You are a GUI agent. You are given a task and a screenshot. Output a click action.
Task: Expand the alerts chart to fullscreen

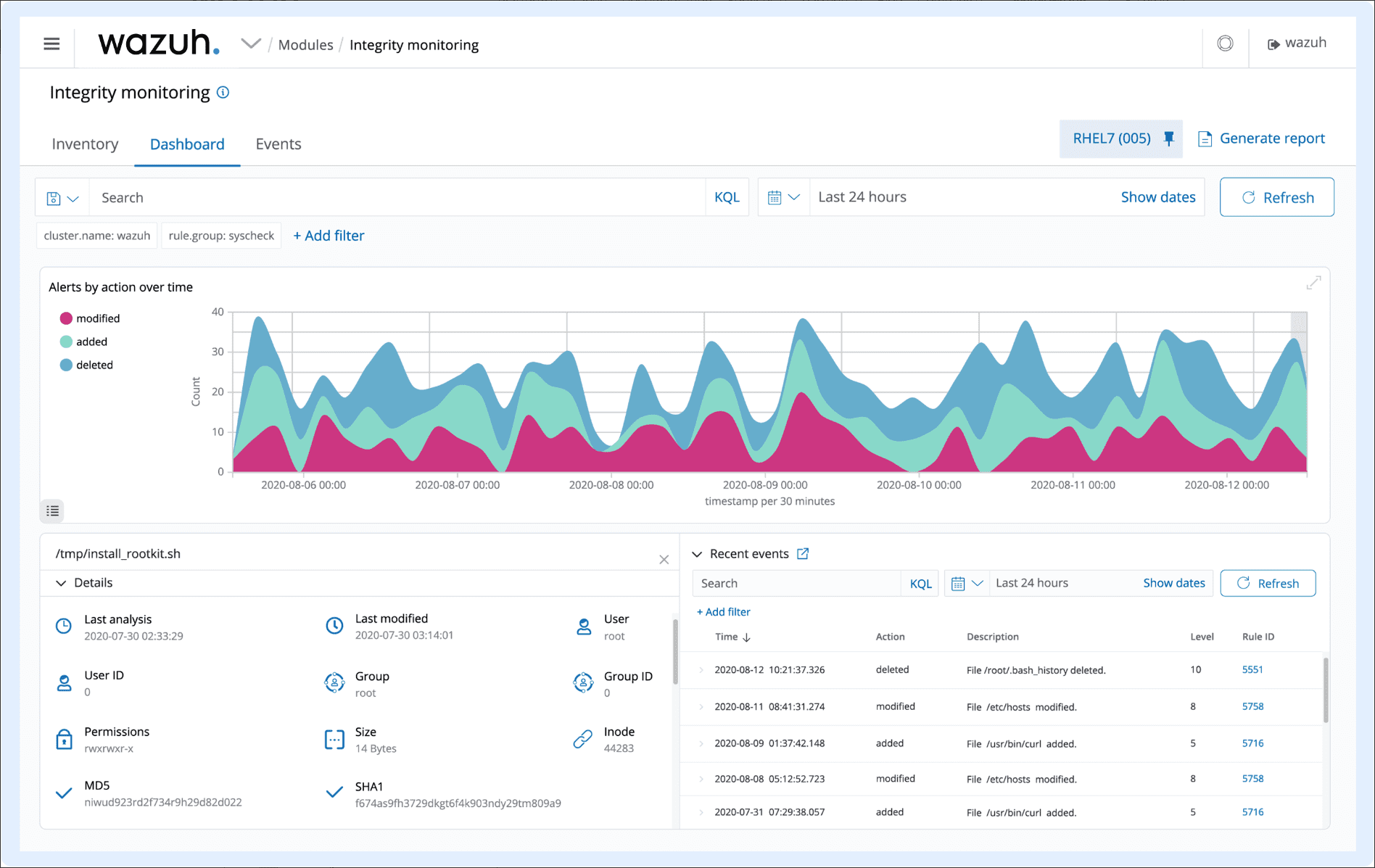click(1313, 283)
